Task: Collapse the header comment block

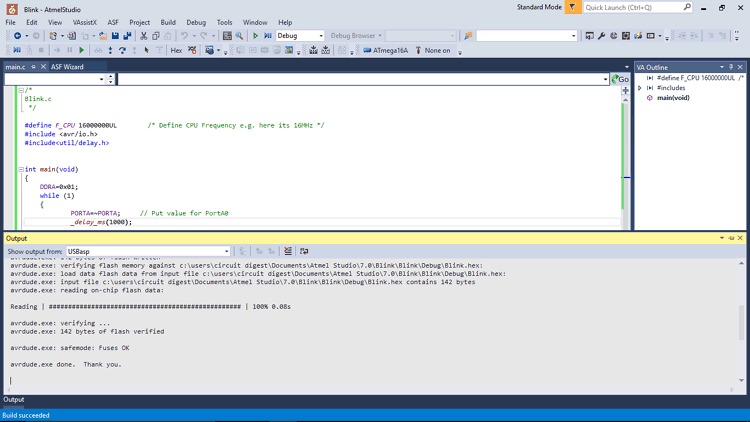Action: 21,90
